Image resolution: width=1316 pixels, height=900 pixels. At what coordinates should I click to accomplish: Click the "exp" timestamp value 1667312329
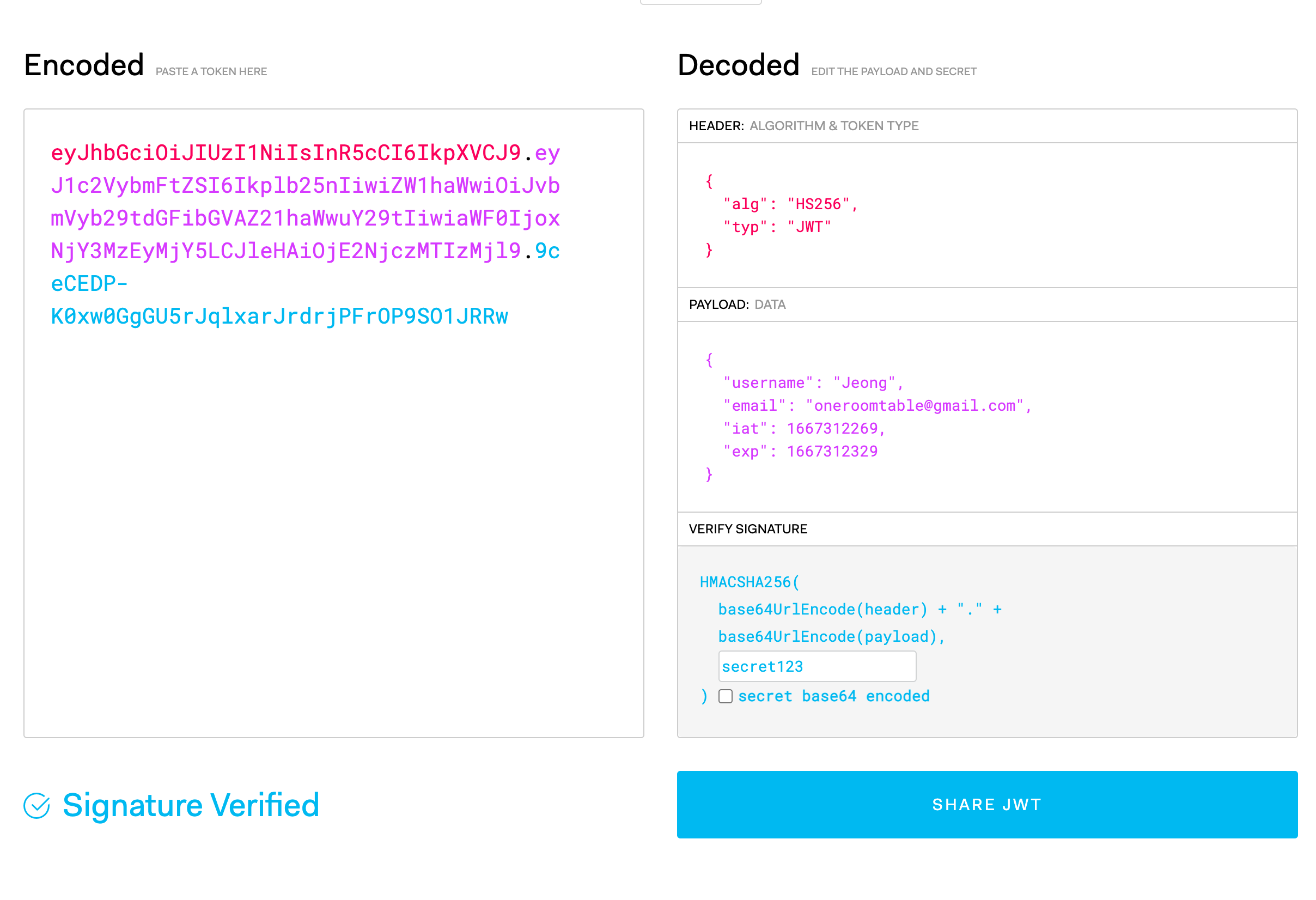tap(832, 452)
